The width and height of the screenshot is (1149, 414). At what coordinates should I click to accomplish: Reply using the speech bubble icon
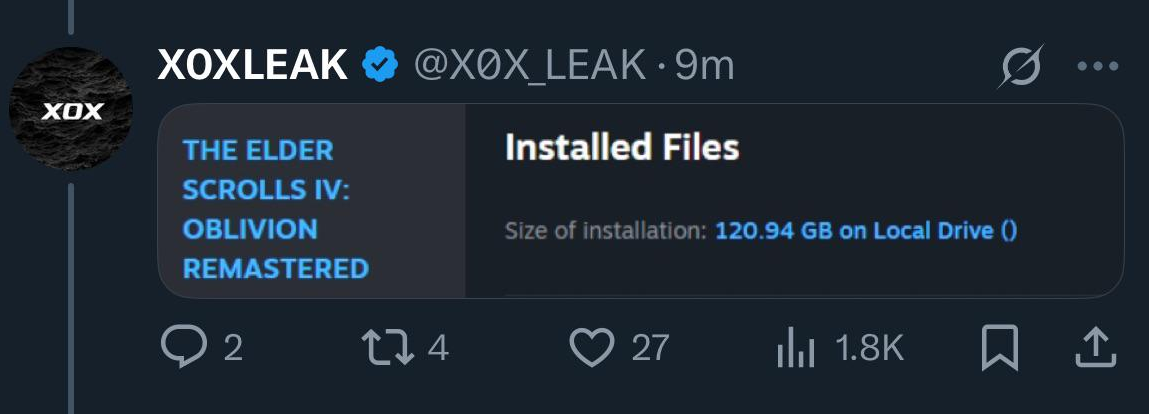(181, 348)
